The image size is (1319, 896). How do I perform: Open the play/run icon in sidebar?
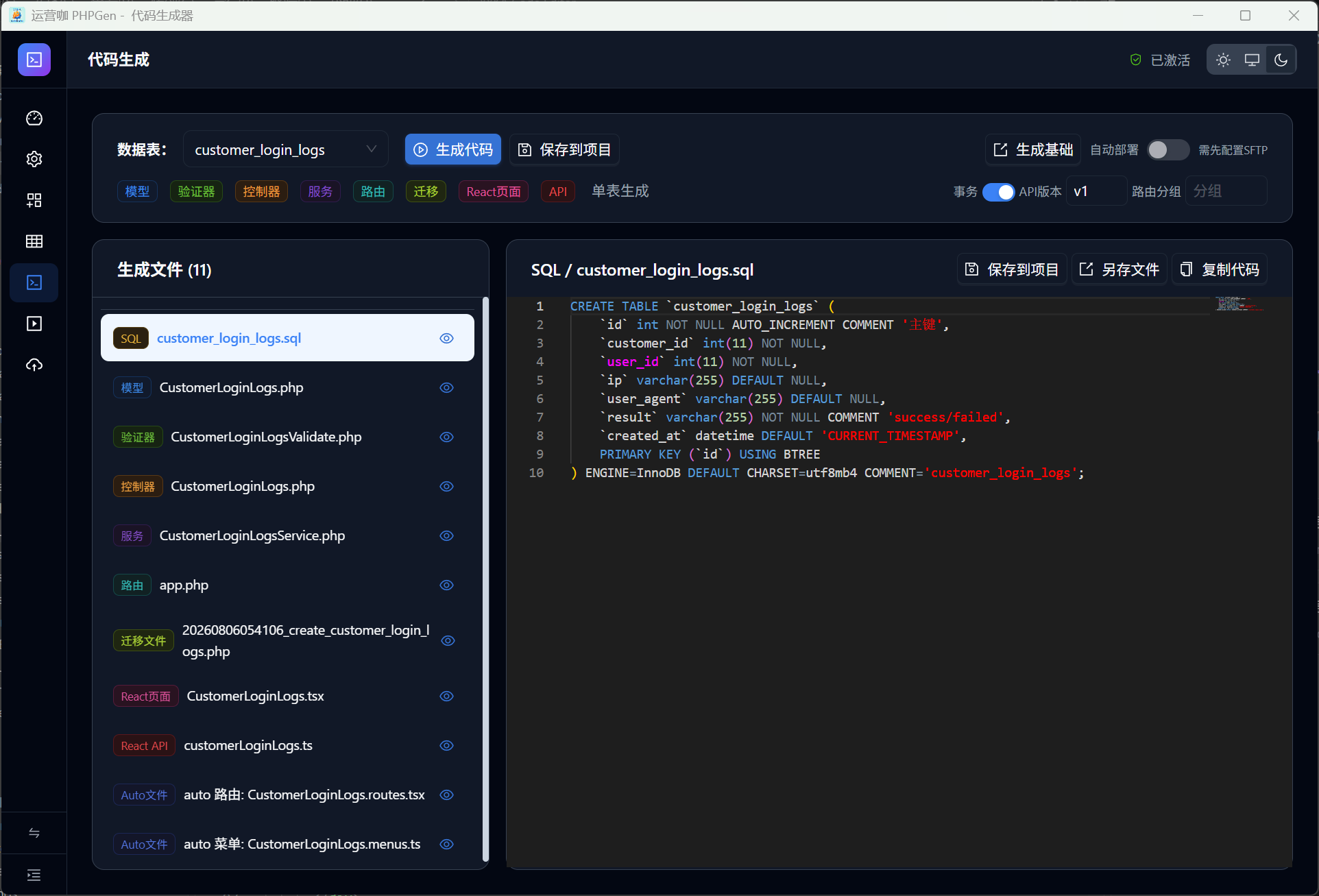point(34,324)
